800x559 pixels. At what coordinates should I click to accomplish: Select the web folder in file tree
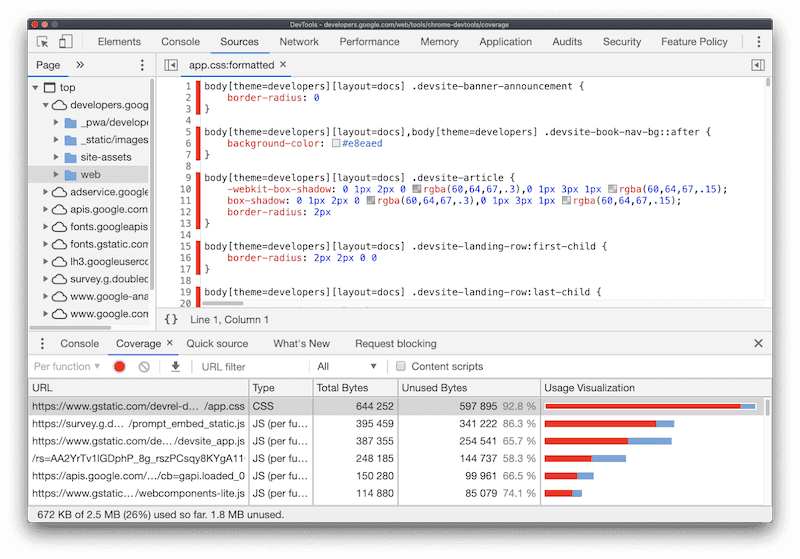pyautogui.click(x=90, y=175)
